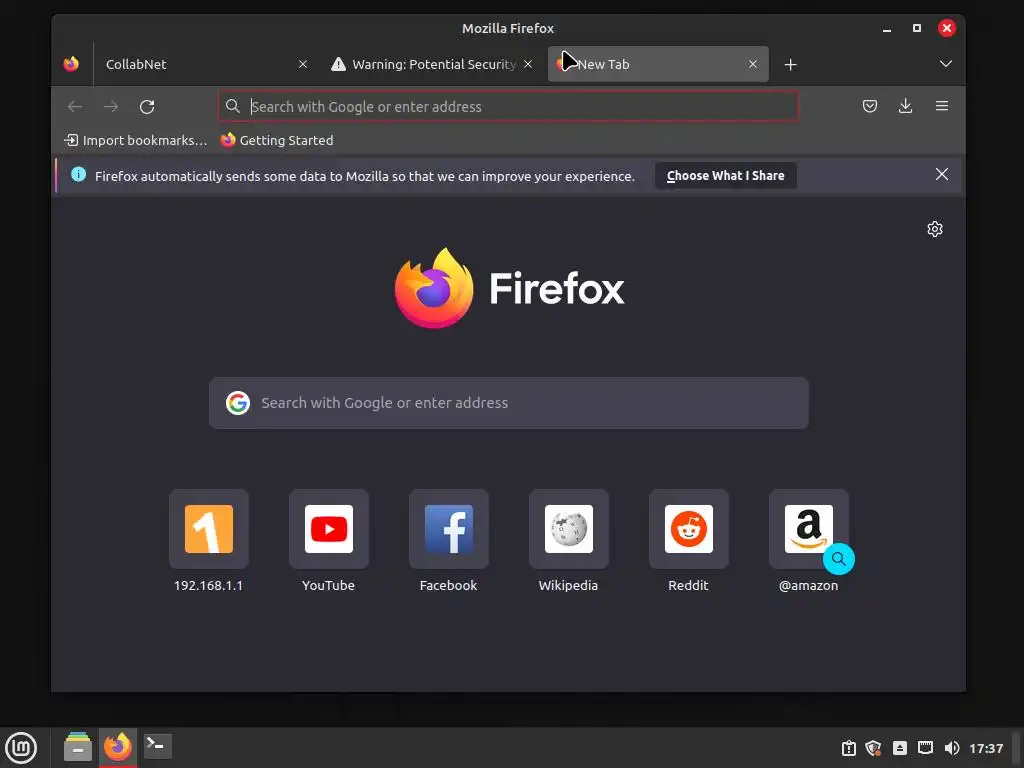
Task: Reload the current page
Action: [147, 106]
